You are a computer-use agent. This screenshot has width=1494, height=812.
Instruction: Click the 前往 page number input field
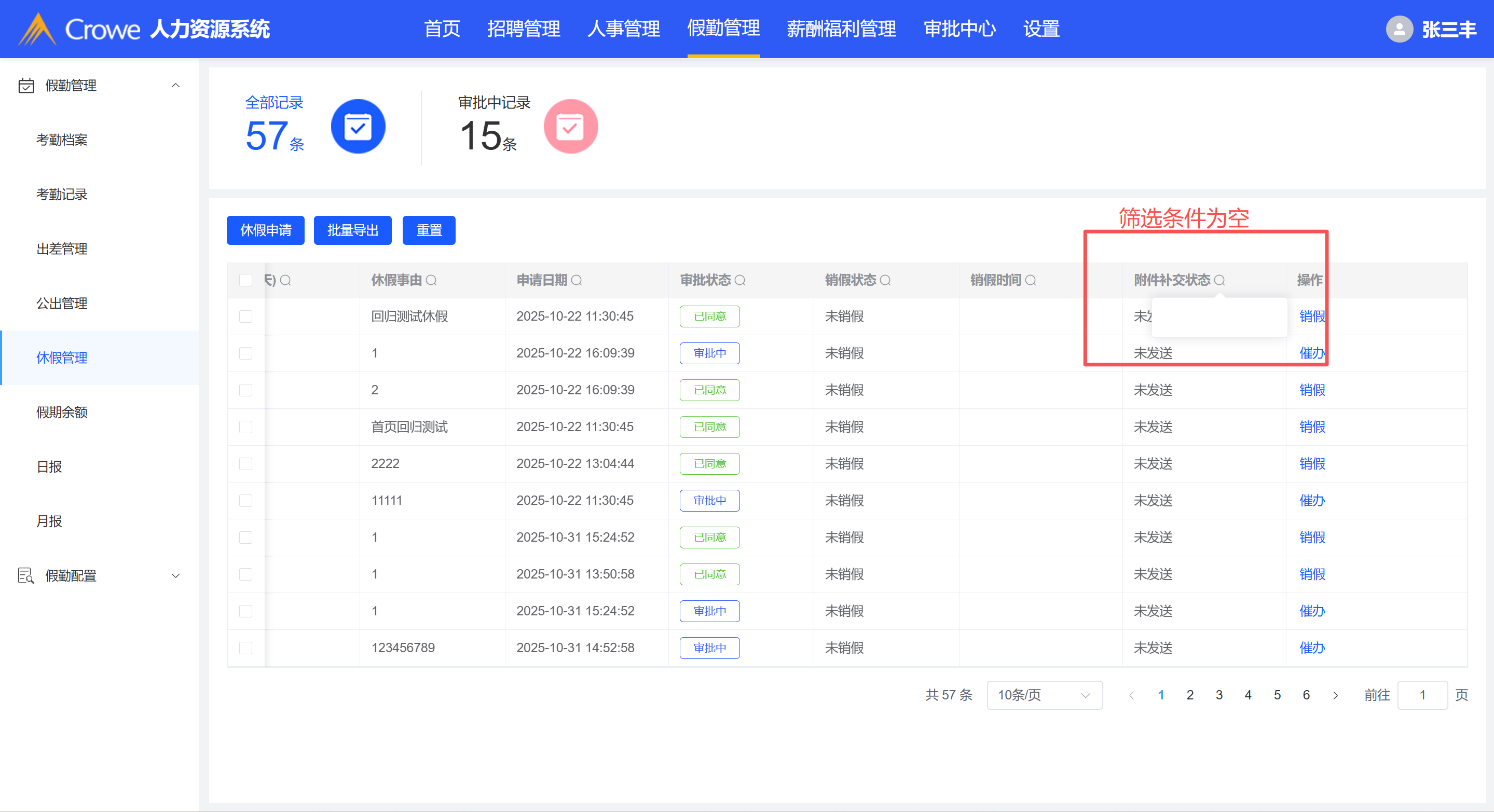coord(1422,695)
